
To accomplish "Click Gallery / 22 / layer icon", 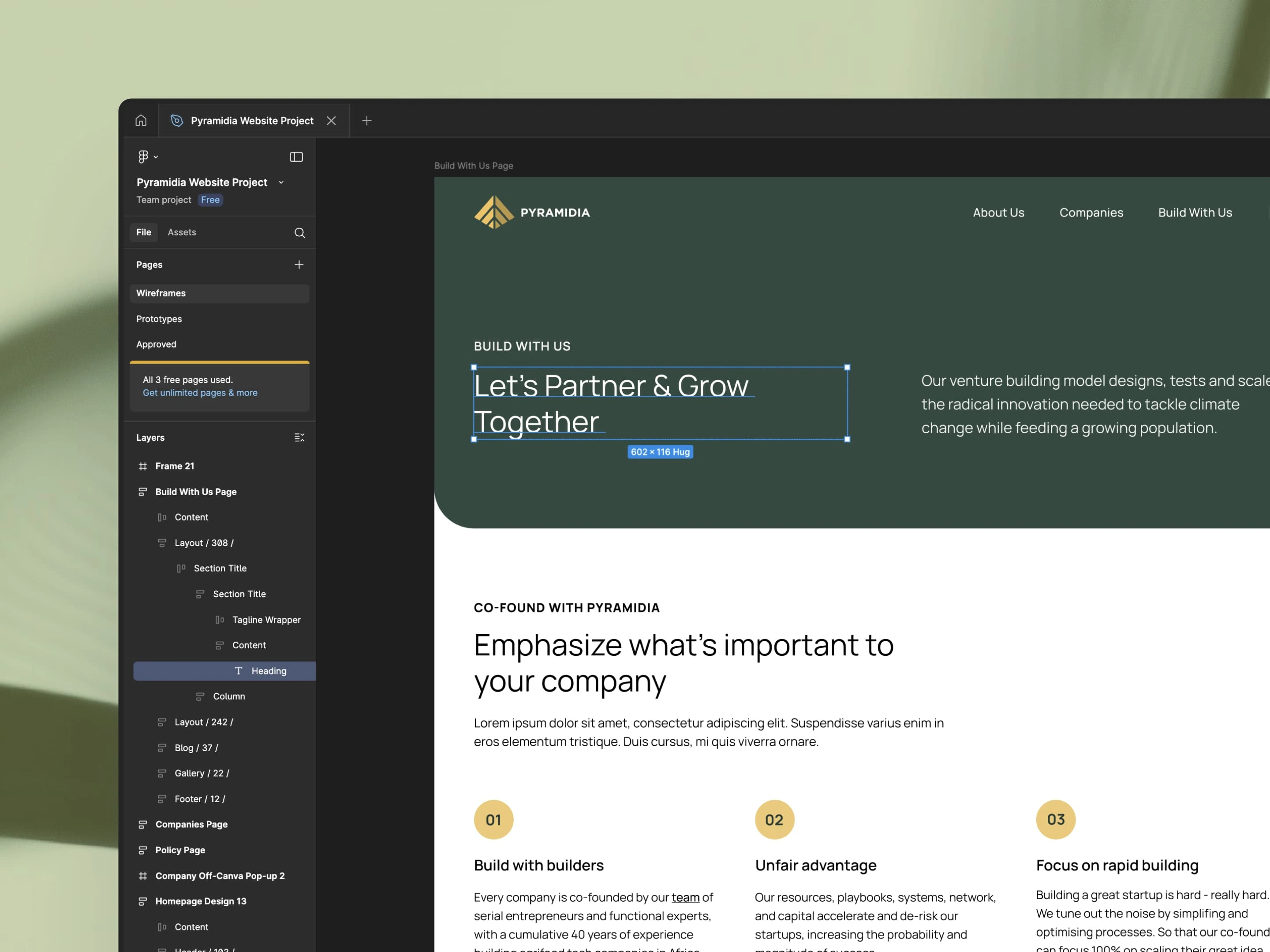I will (x=162, y=773).
